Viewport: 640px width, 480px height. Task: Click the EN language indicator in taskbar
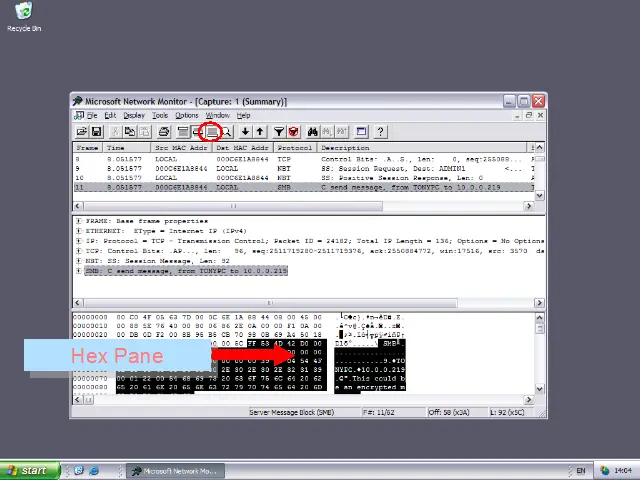[x=580, y=471]
